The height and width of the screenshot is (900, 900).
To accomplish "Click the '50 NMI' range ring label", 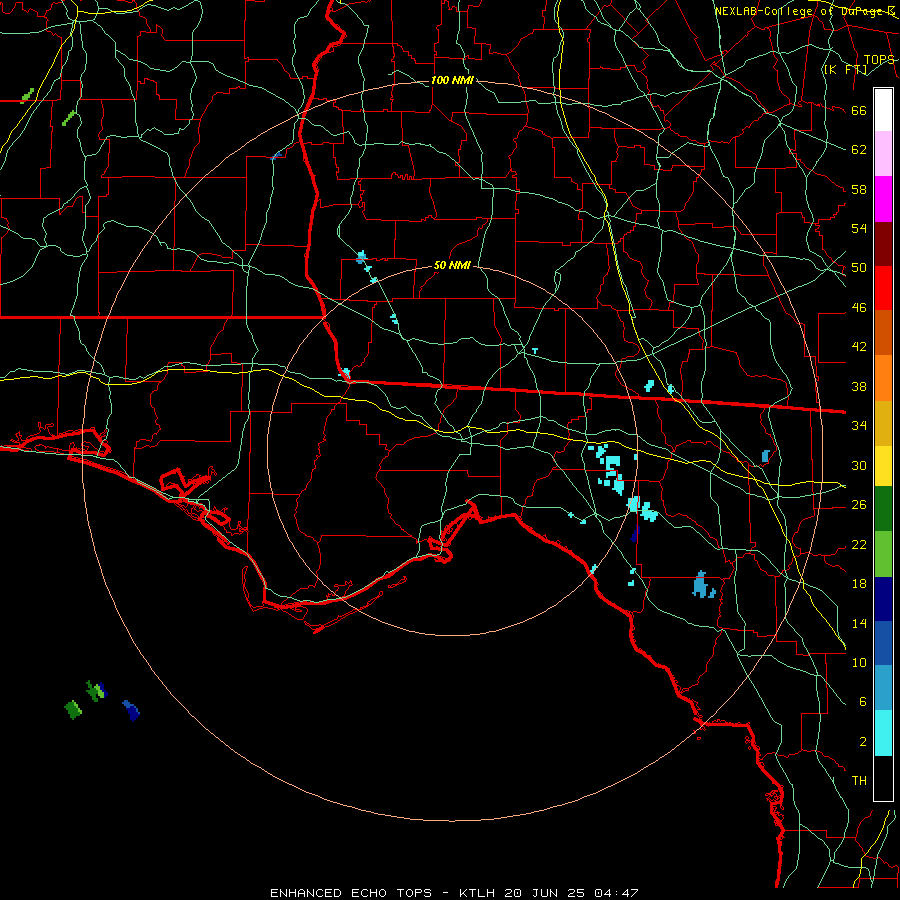I will [x=452, y=265].
